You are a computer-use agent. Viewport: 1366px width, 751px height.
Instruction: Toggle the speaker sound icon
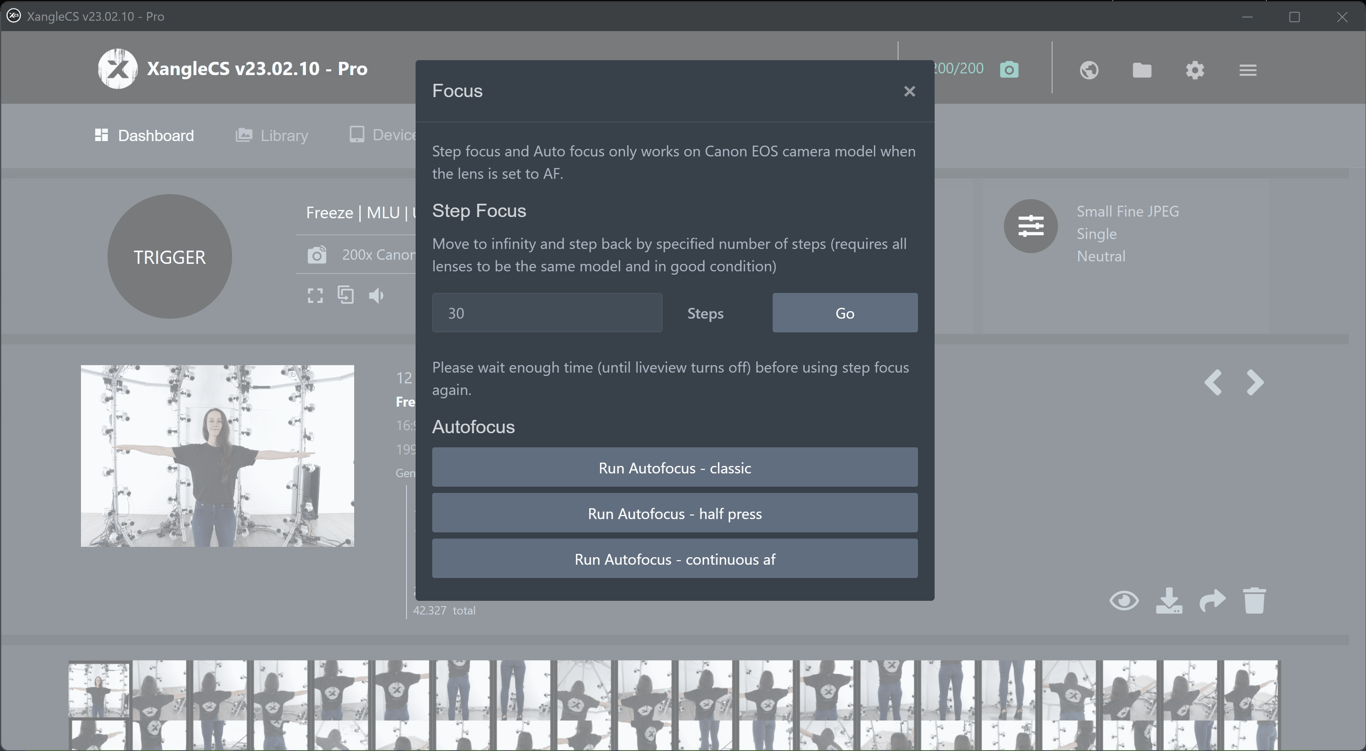[x=377, y=295]
